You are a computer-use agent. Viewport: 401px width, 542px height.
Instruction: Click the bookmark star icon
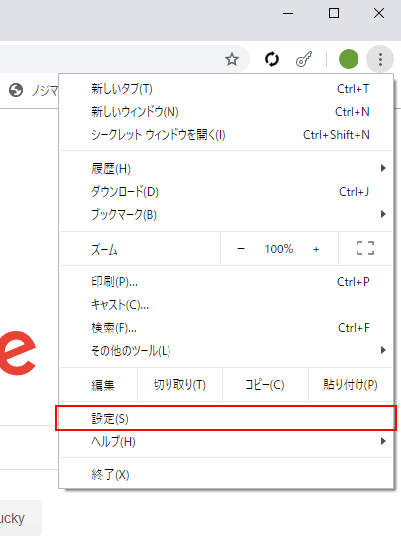[x=232, y=59]
